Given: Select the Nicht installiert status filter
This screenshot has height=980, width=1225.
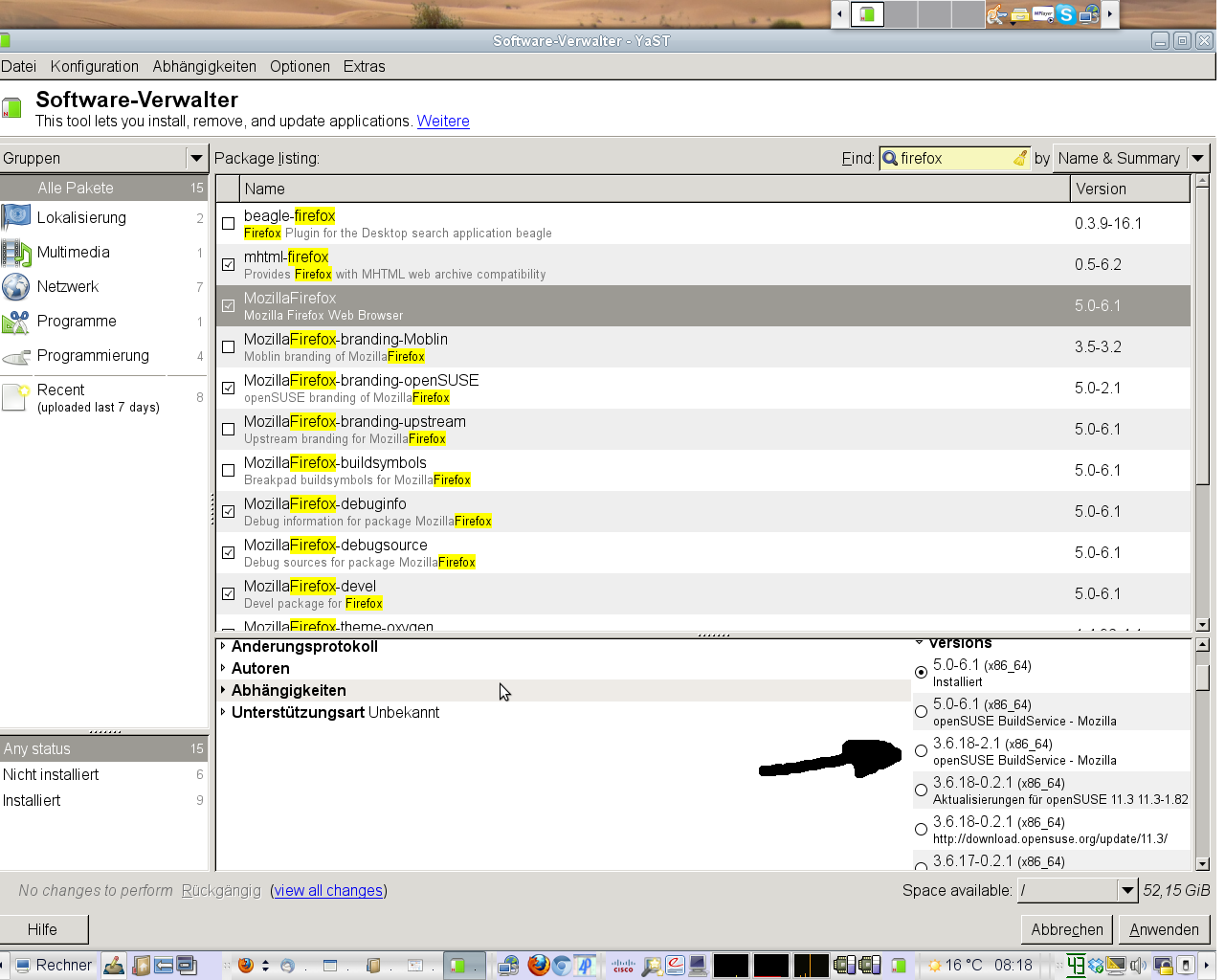Looking at the screenshot, I should coord(103,774).
